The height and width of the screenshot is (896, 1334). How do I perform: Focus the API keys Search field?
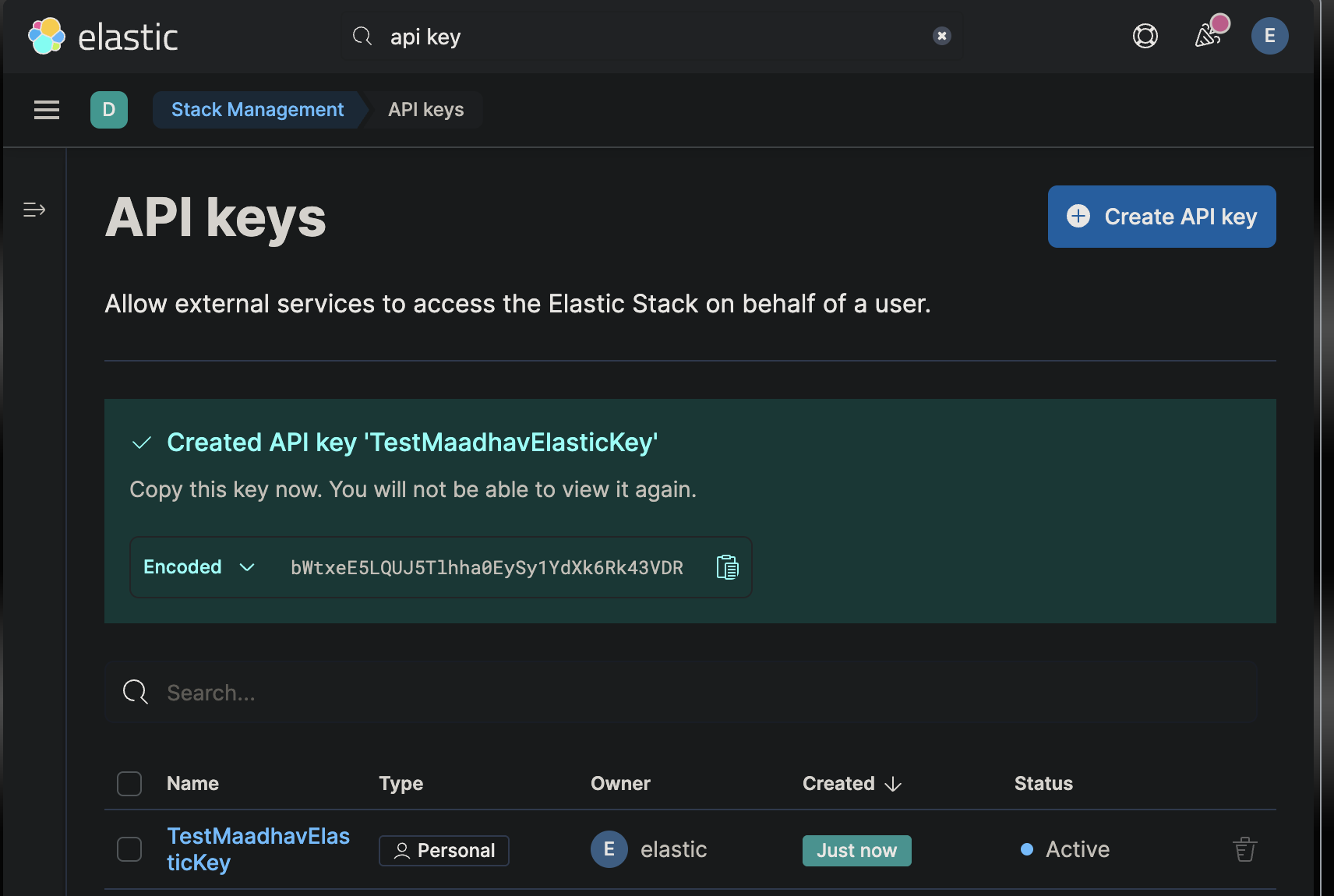682,693
